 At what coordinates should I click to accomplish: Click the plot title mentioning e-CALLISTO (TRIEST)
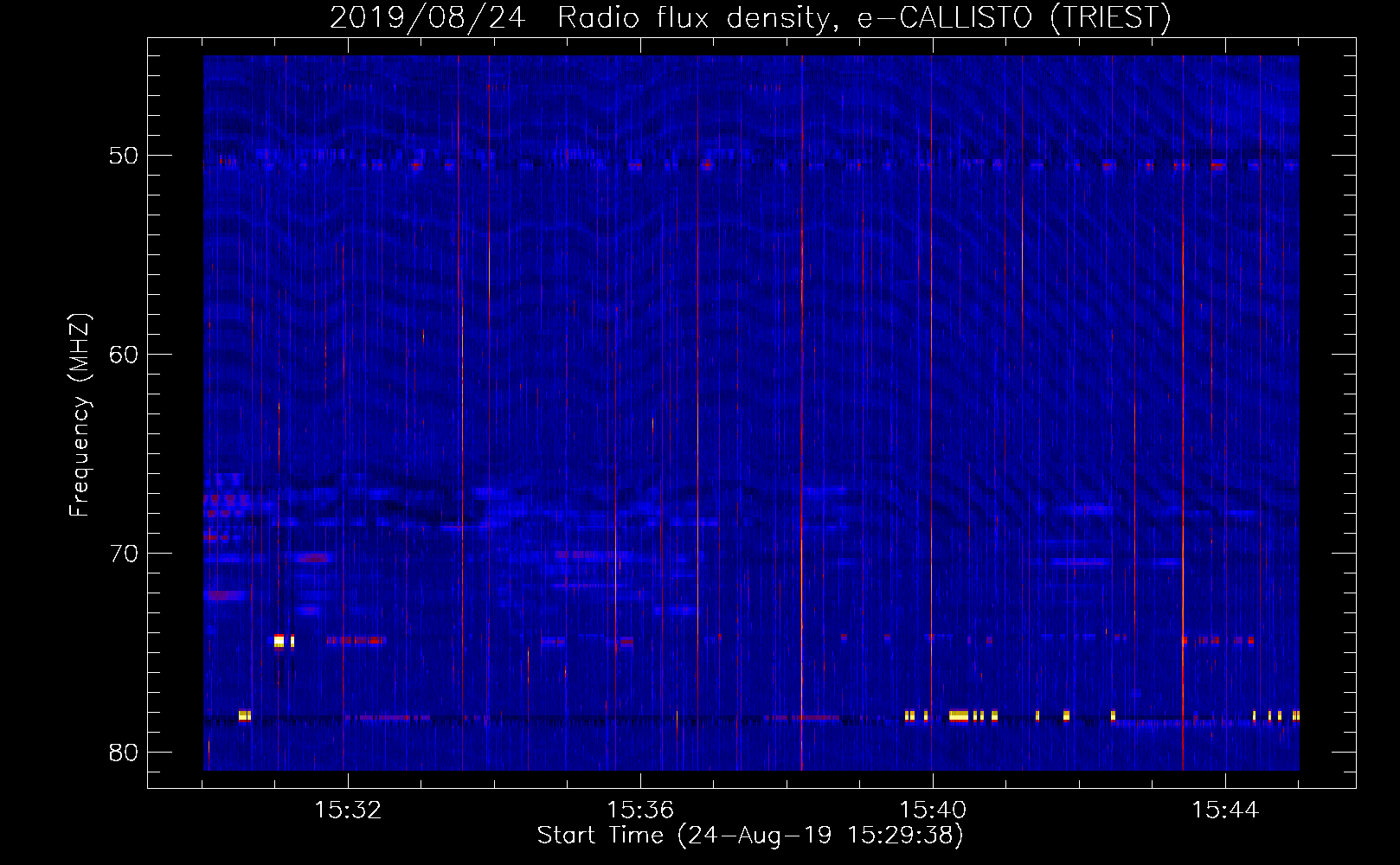[x=750, y=17]
